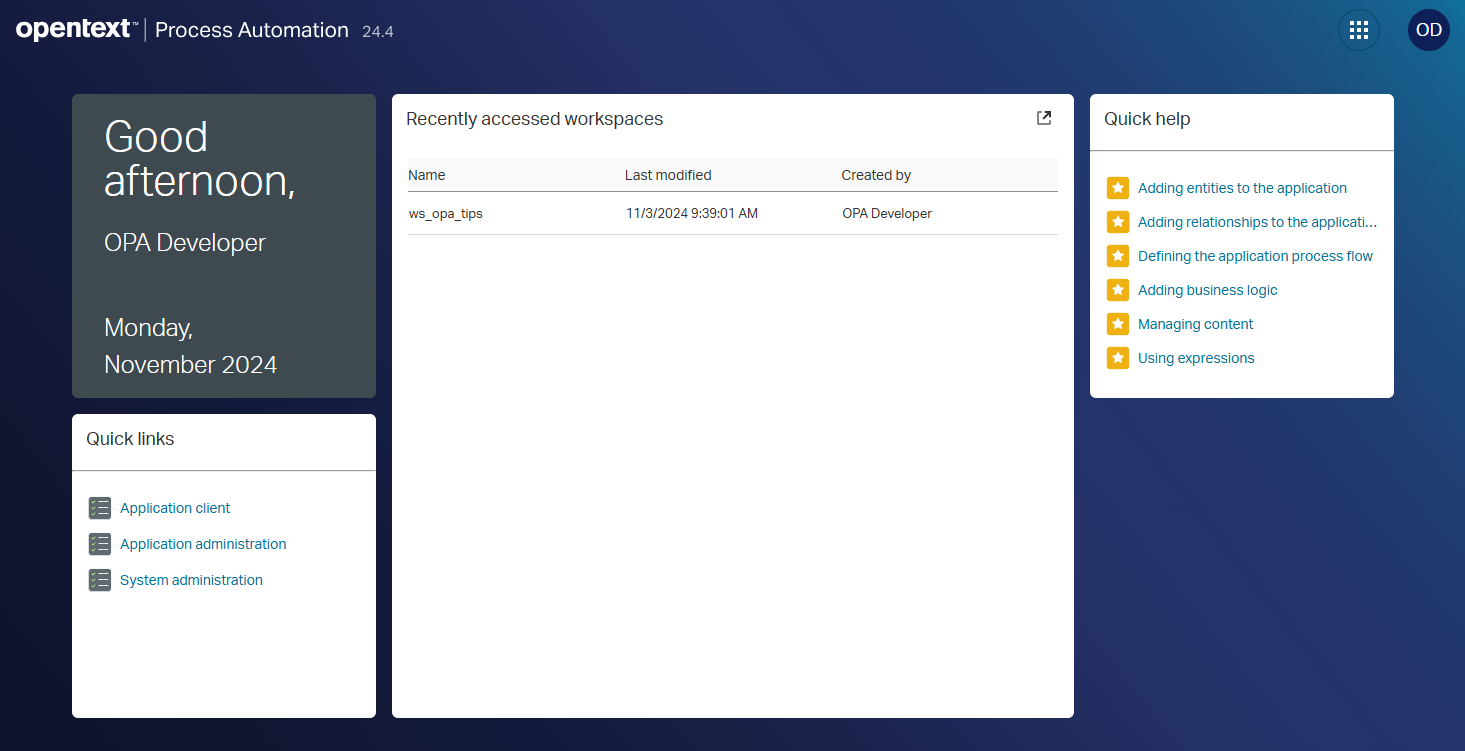Sort by Last modified column header
The image size is (1465, 751).
(668, 175)
